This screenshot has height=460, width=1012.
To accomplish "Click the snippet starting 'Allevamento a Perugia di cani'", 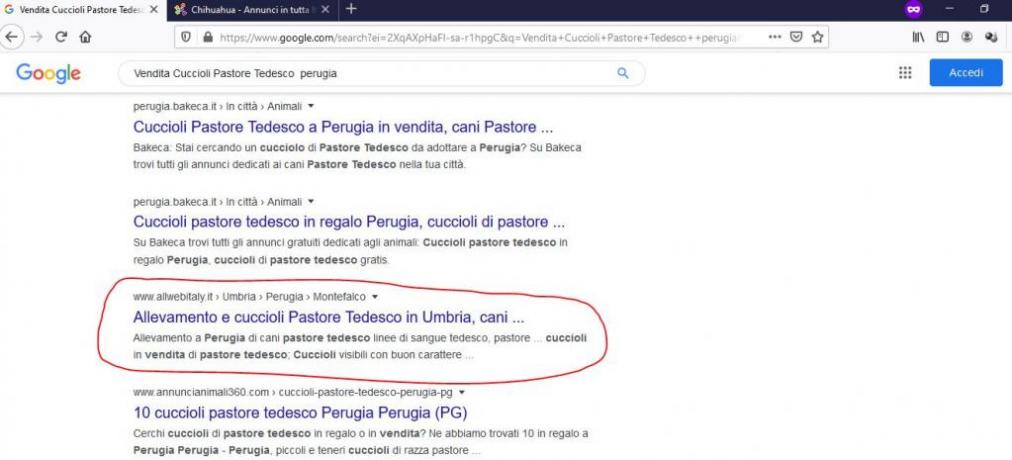I will [x=359, y=346].
